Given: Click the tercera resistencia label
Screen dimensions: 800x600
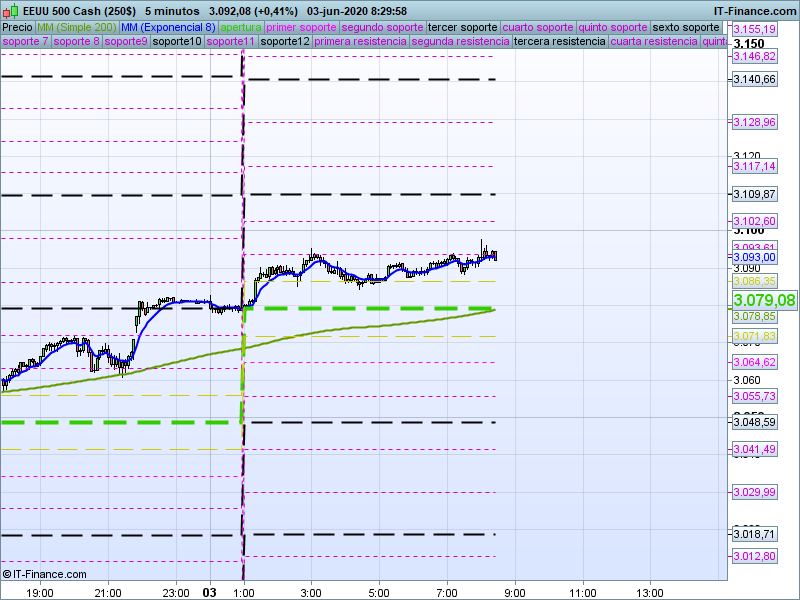Looking at the screenshot, I should pos(559,42).
